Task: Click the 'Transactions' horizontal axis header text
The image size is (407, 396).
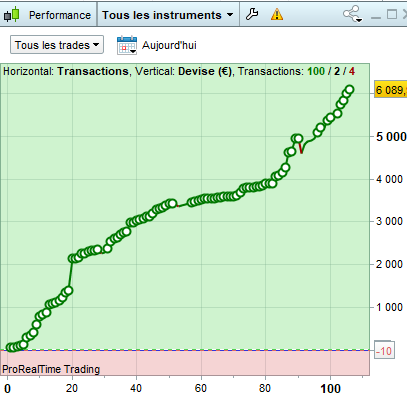Action: (93, 71)
